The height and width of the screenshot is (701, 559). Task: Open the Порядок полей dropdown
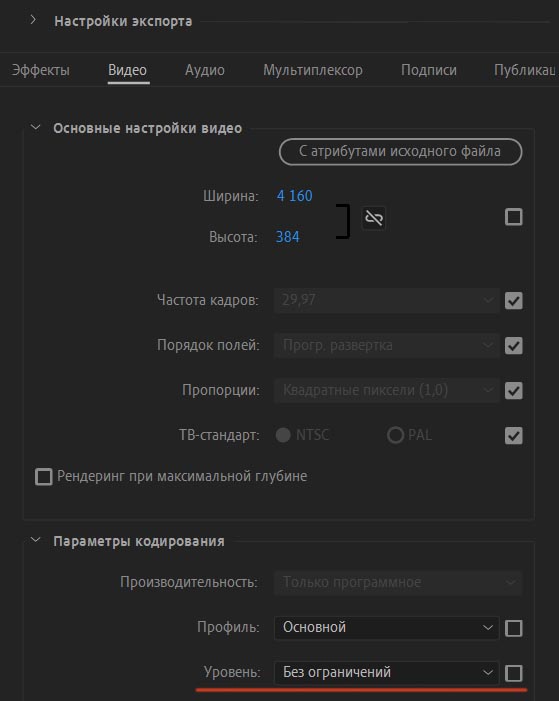[386, 346]
